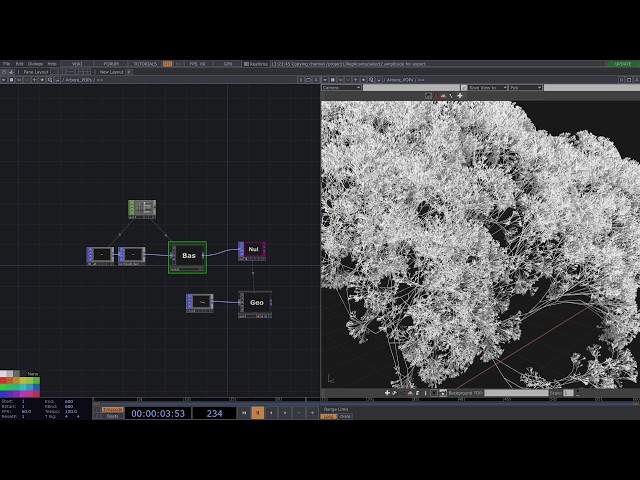The image size is (640, 480).
Task: Click the bookmark star in left pane
Action: pyautogui.click(x=42, y=80)
